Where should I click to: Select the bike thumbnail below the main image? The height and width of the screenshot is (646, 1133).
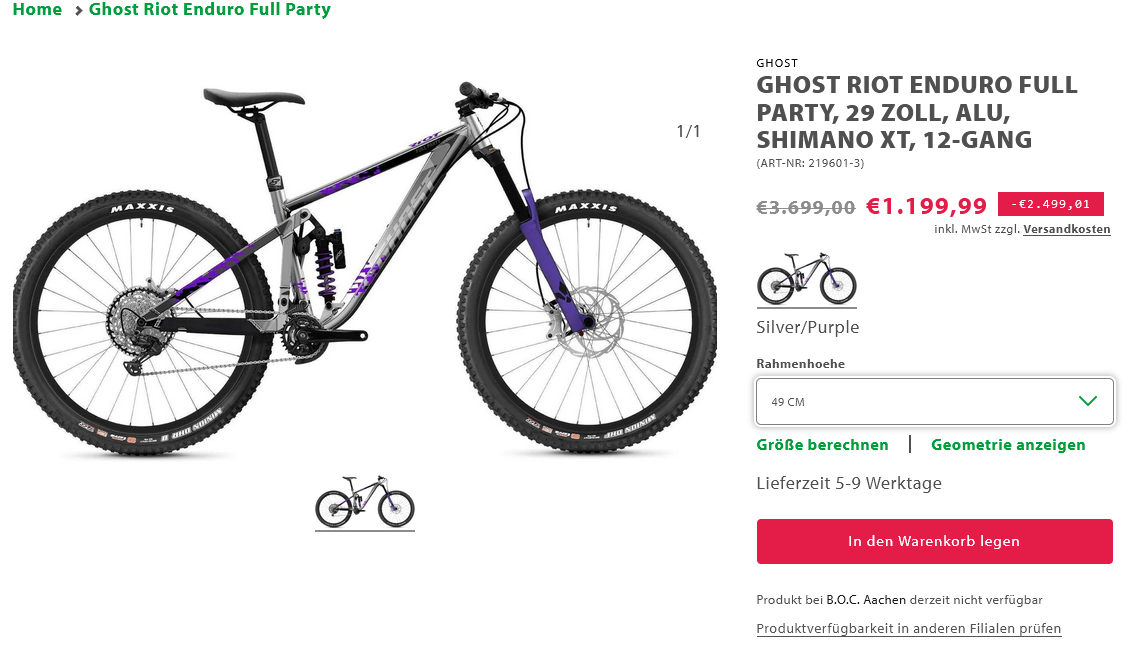[365, 502]
